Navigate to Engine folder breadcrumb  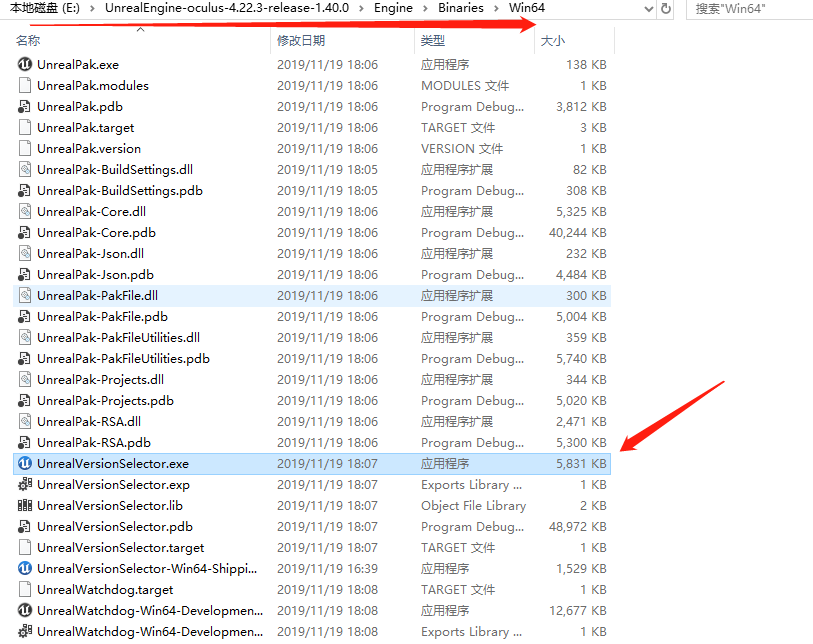point(394,8)
